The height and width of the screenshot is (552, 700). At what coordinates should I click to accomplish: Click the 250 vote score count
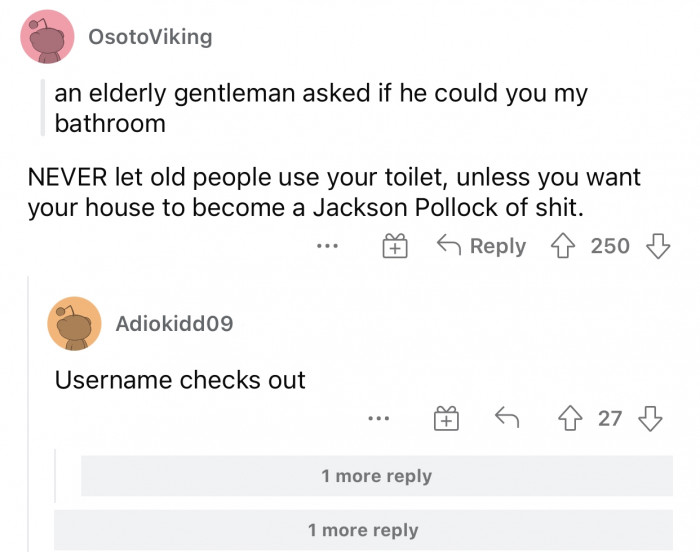click(610, 245)
